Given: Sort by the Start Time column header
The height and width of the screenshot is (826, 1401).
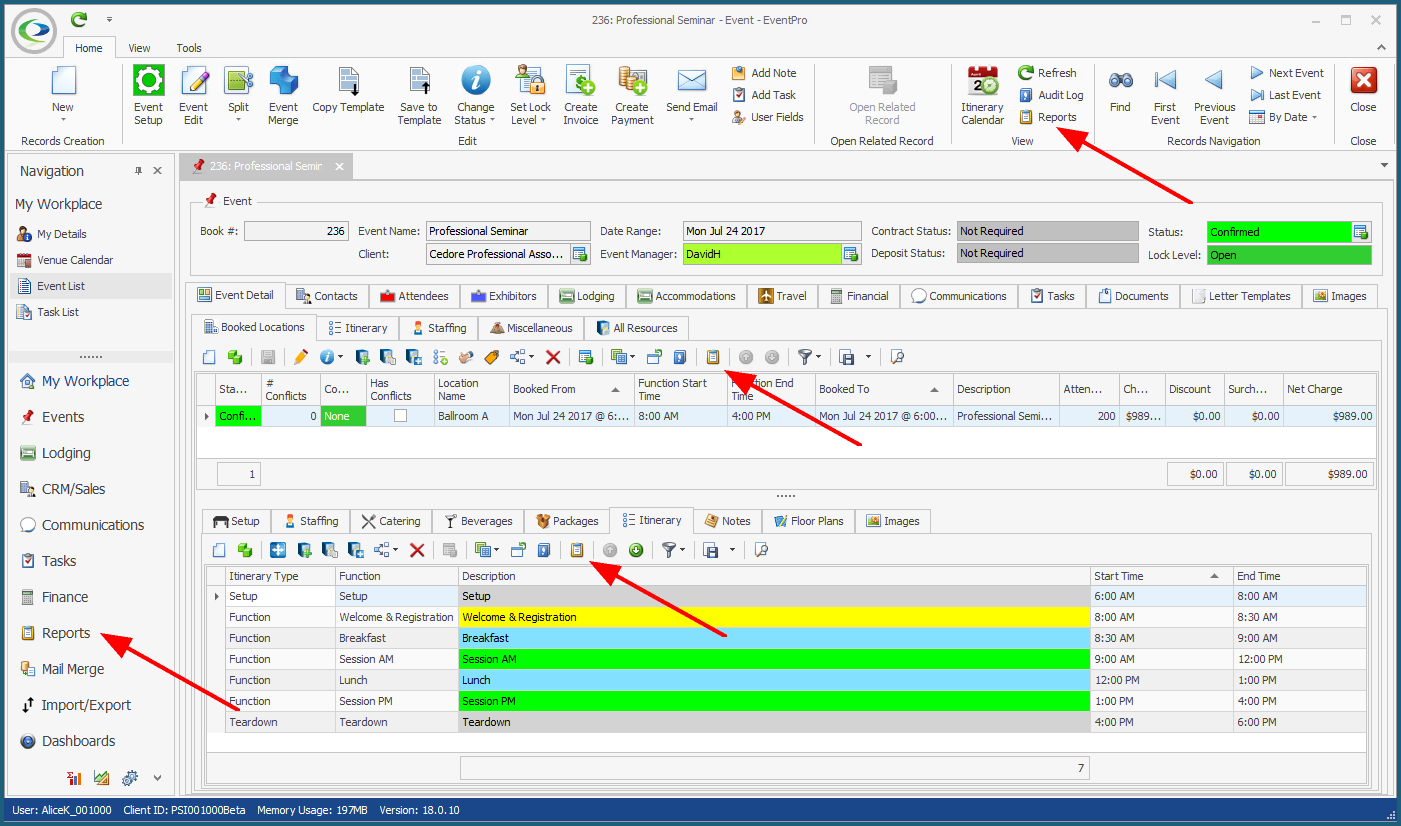Looking at the screenshot, I should click(x=1161, y=576).
